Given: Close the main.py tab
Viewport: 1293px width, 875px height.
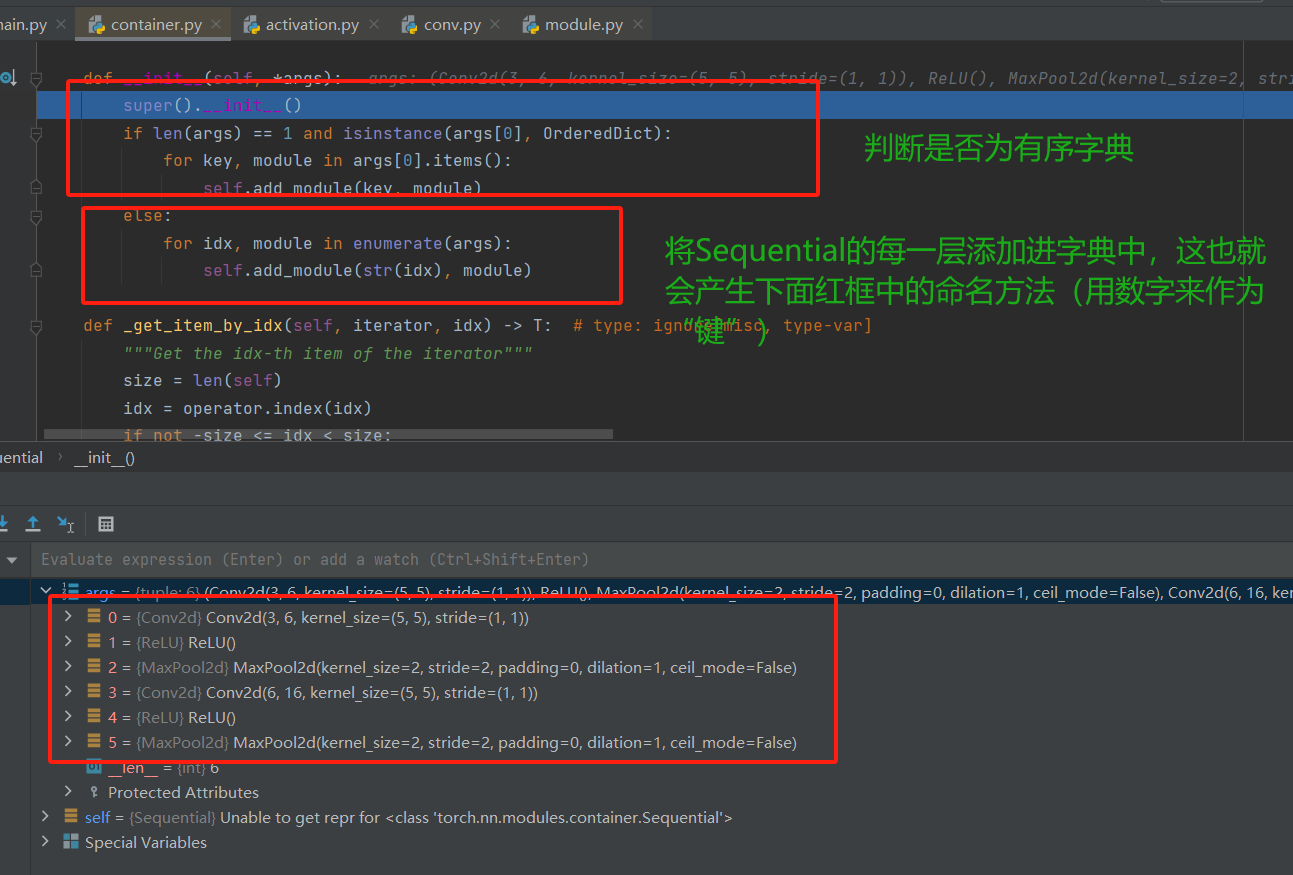Looking at the screenshot, I should [x=62, y=25].
